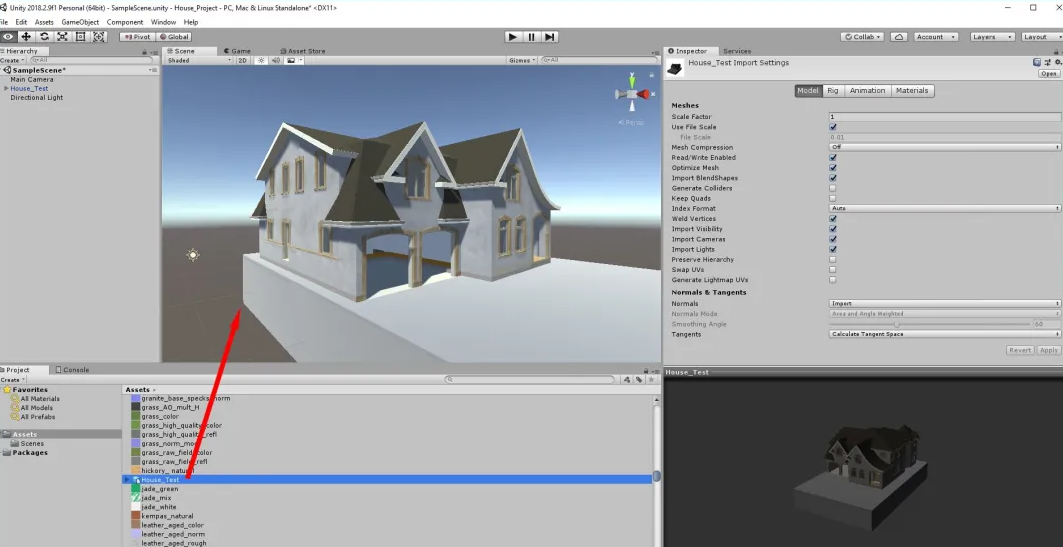This screenshot has height=547, width=1063.
Task: Open the Inspector help book icon
Action: [x=1037, y=62]
